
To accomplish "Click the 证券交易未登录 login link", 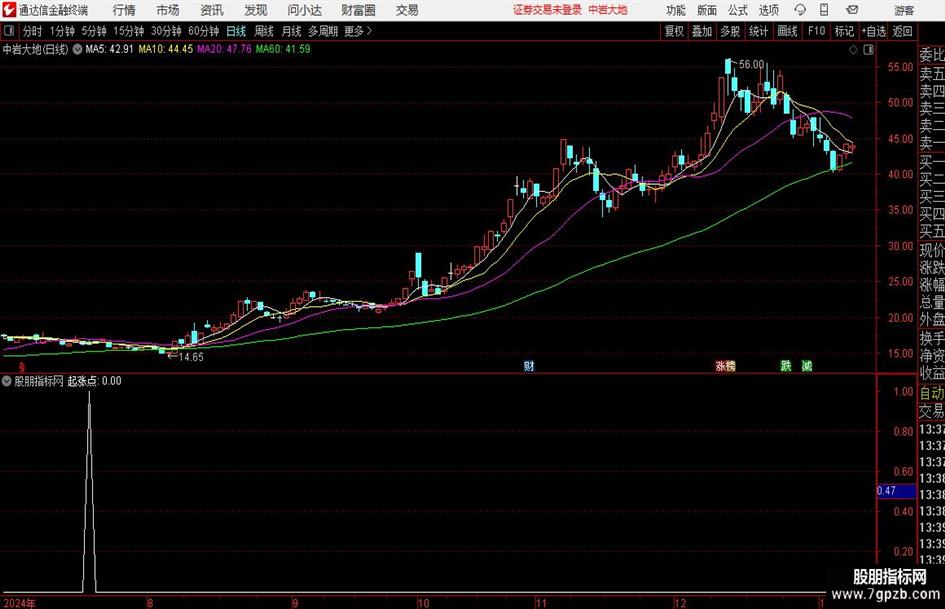I will click(547, 10).
